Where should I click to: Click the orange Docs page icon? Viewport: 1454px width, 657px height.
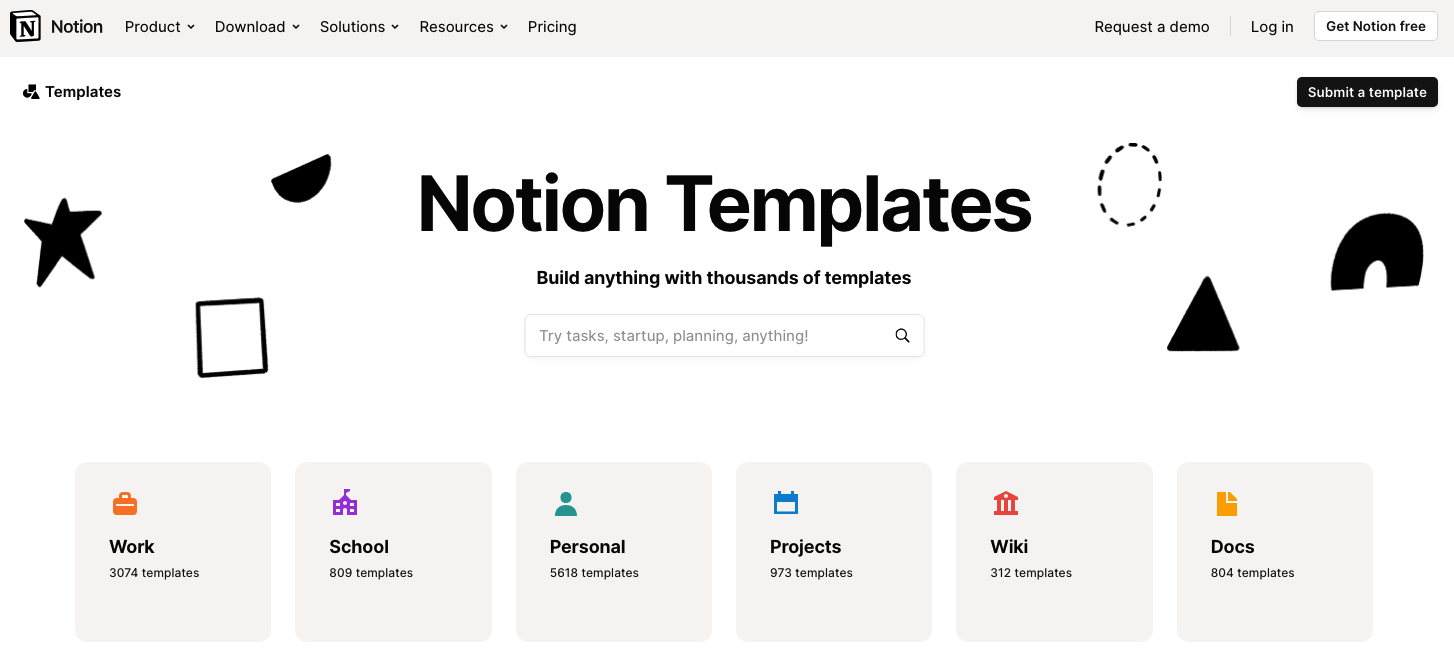[x=1227, y=503]
